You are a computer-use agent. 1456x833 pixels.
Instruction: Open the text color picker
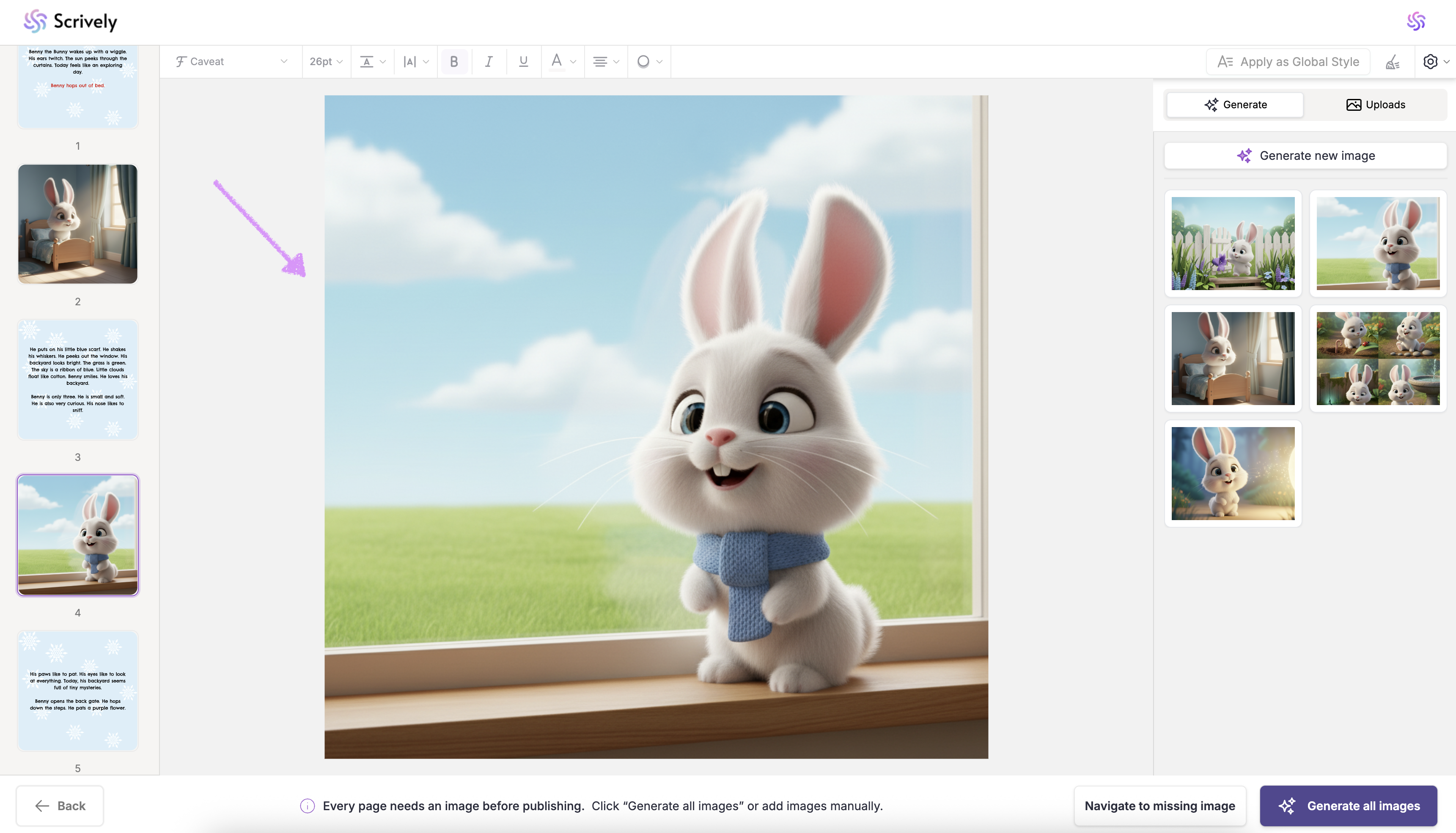click(563, 61)
